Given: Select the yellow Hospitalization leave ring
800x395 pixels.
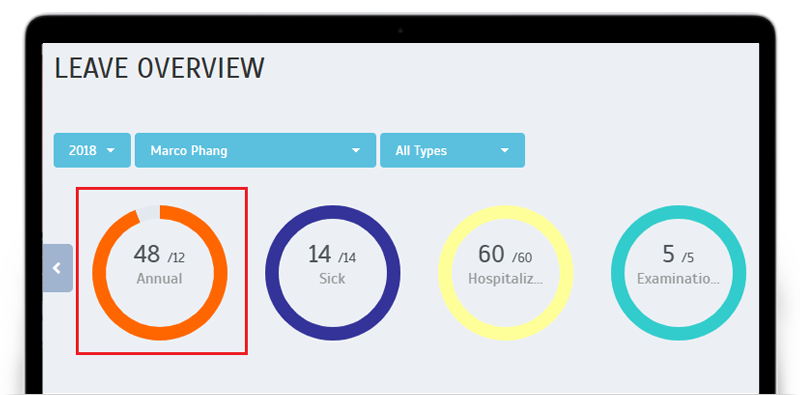Looking at the screenshot, I should tap(506, 273).
